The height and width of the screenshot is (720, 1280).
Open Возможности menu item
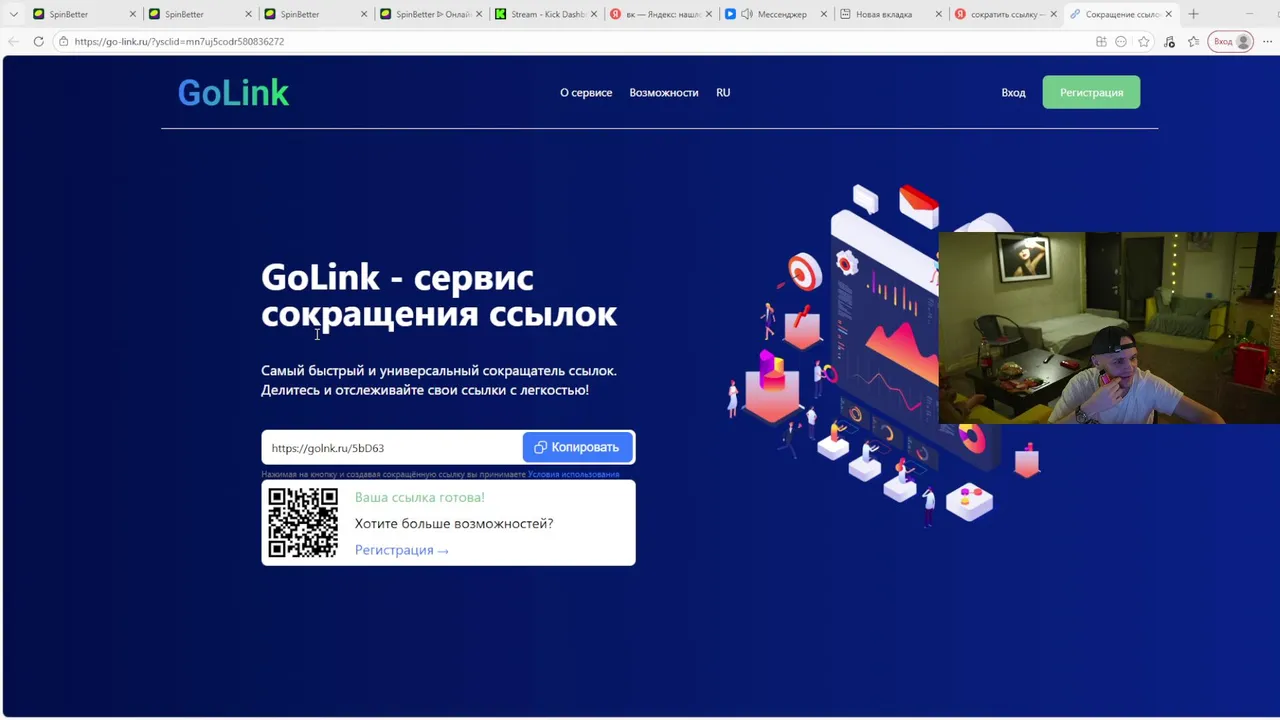click(664, 92)
